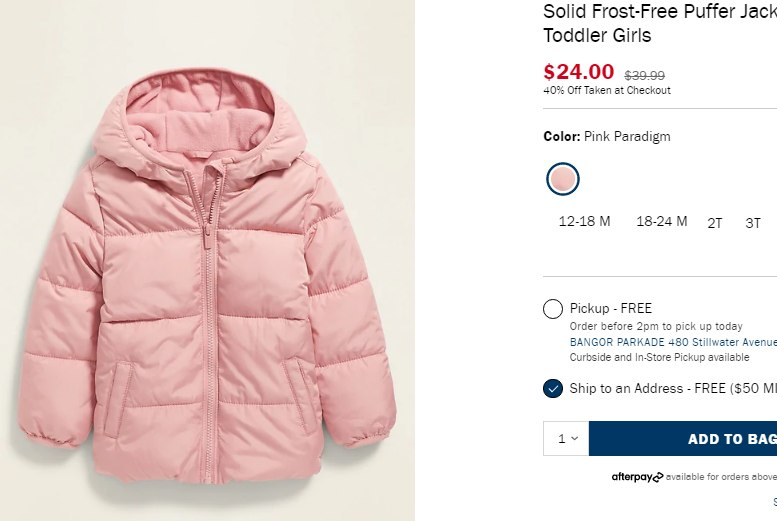
Task: Select Ship to an Address option
Action: 553,388
